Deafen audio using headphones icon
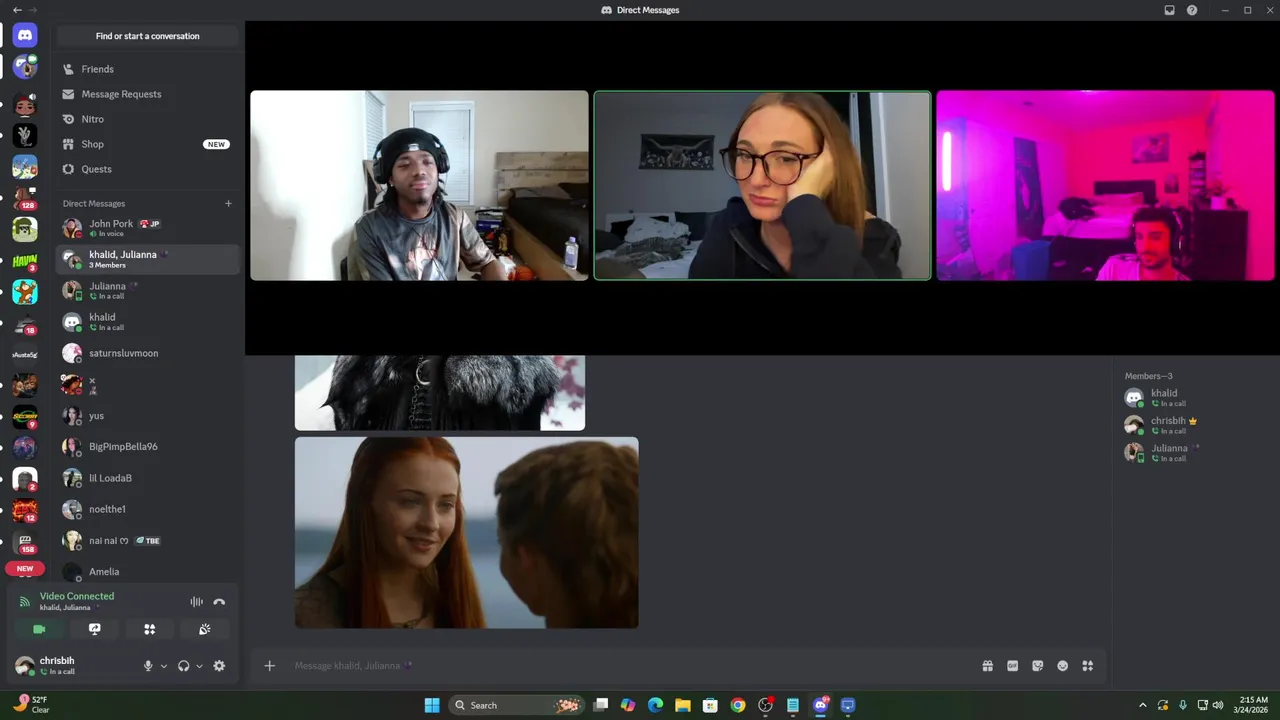The height and width of the screenshot is (720, 1280). point(183,666)
